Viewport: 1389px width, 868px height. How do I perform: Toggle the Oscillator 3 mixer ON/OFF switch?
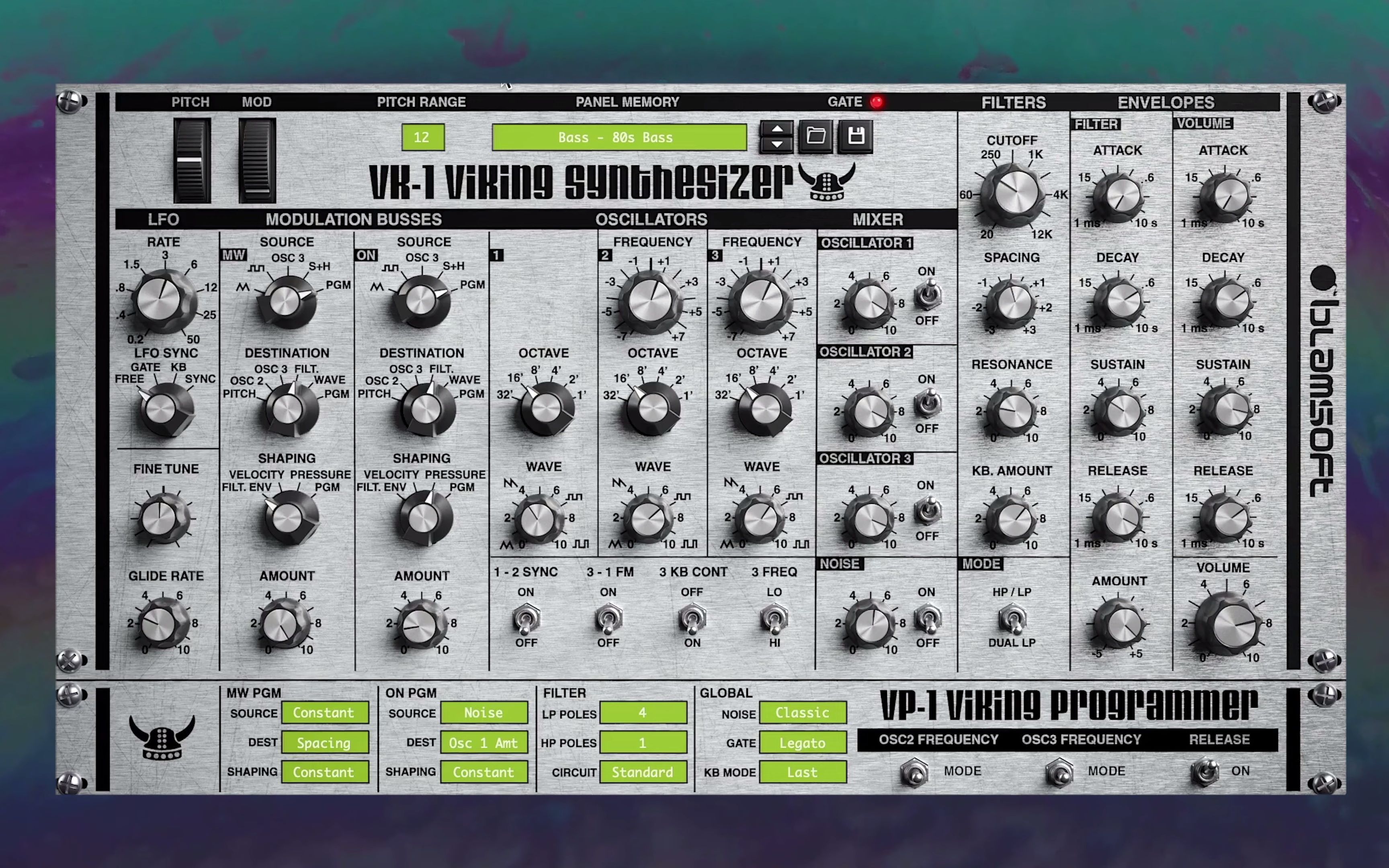coord(928,510)
